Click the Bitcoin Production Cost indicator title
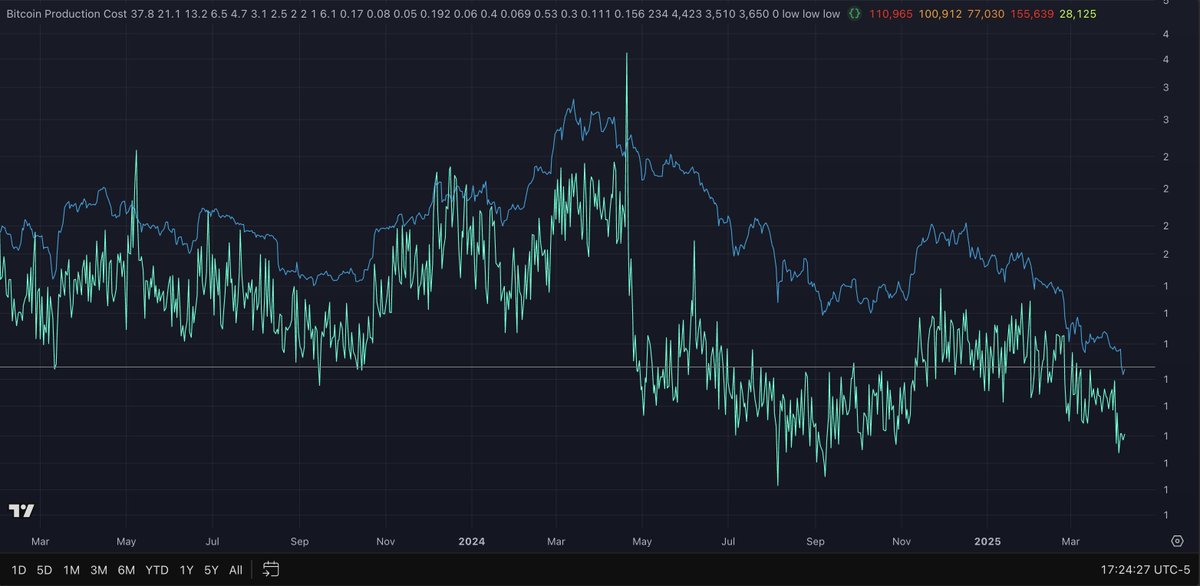 (x=69, y=15)
